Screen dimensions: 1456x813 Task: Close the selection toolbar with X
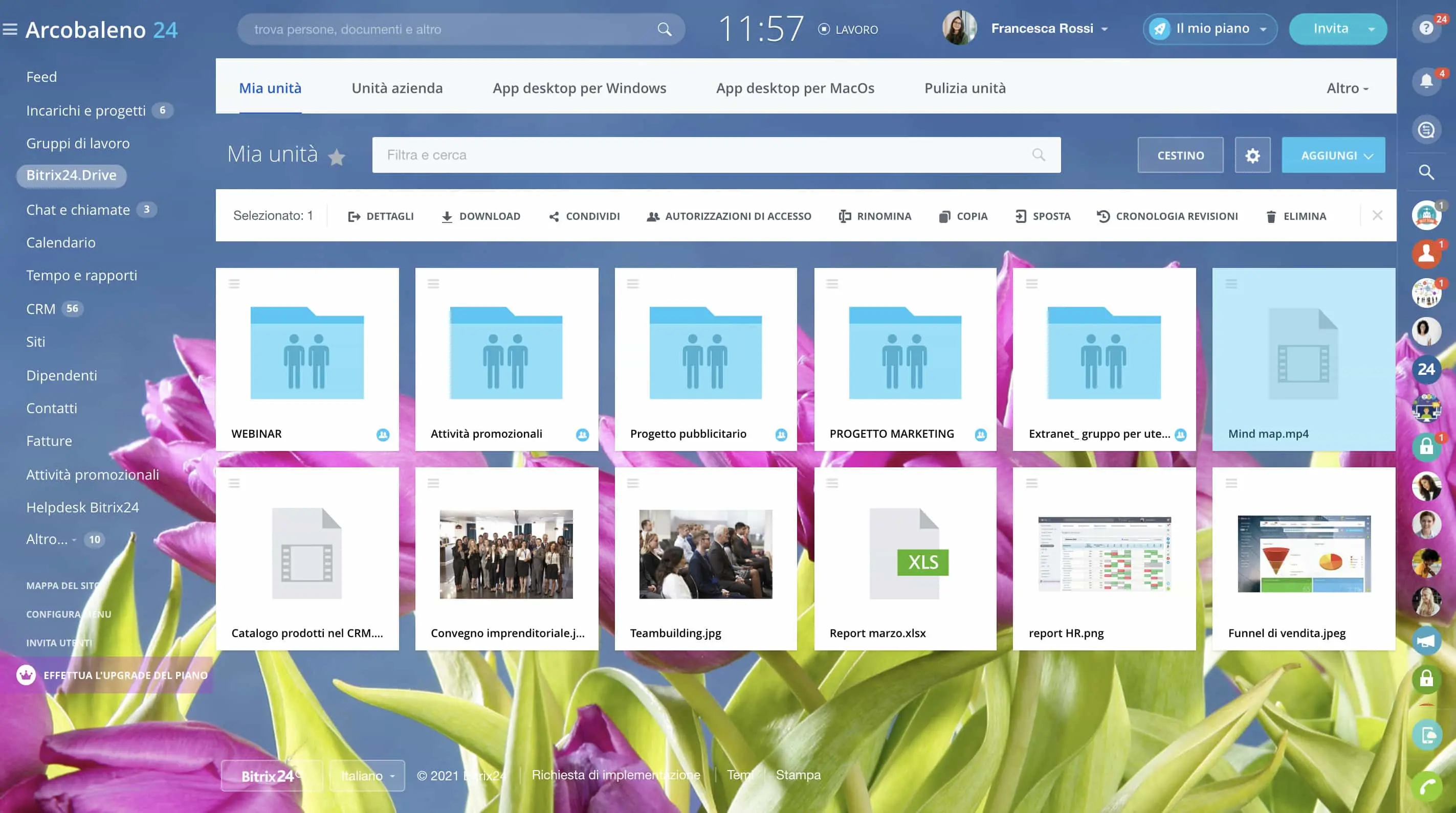[x=1377, y=215]
